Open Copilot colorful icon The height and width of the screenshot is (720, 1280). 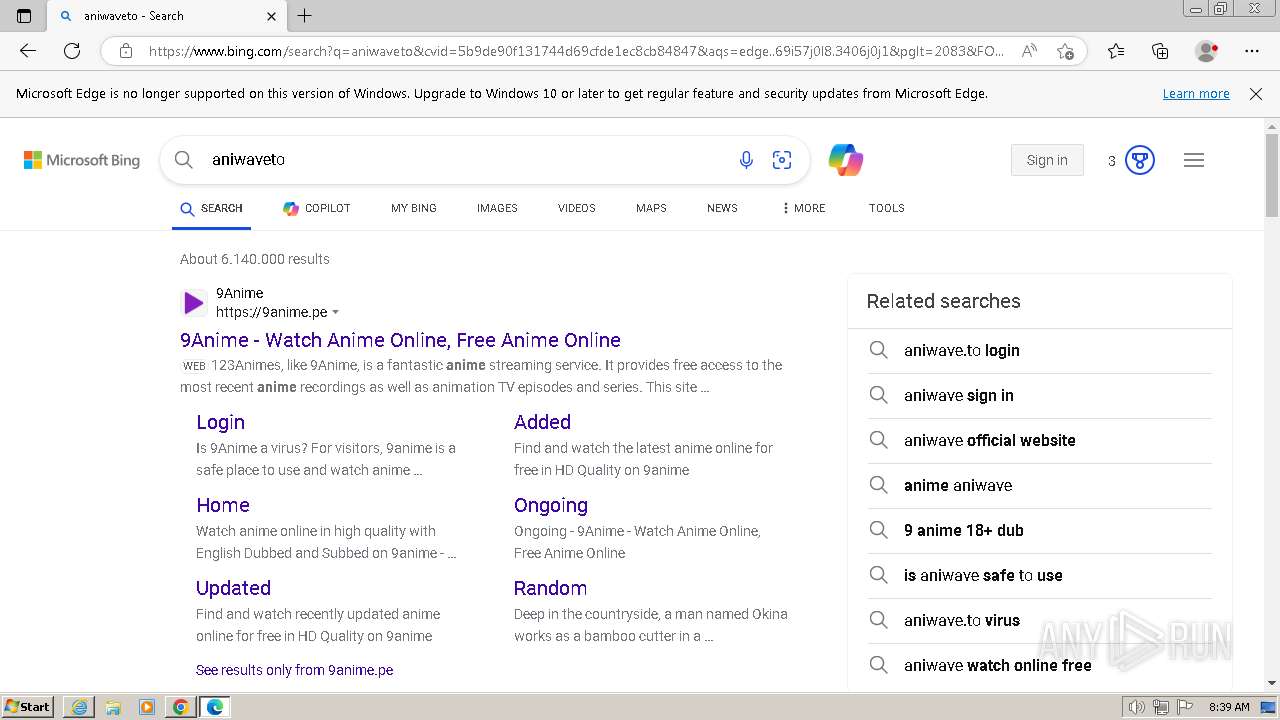[x=845, y=160]
